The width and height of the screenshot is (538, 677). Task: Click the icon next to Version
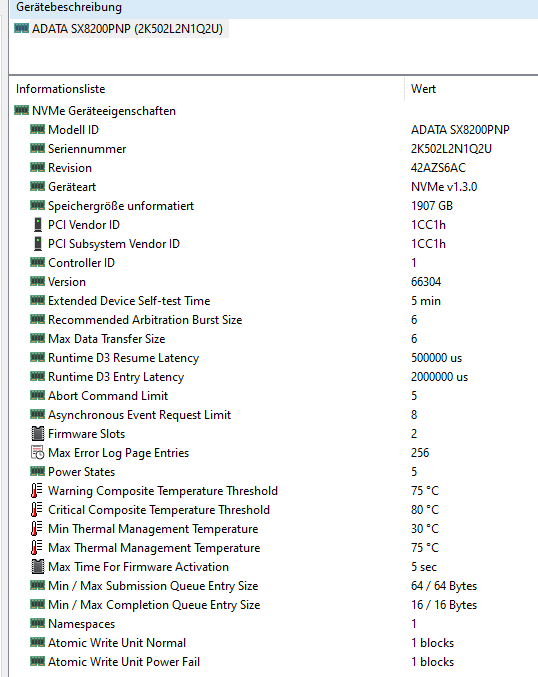38,282
